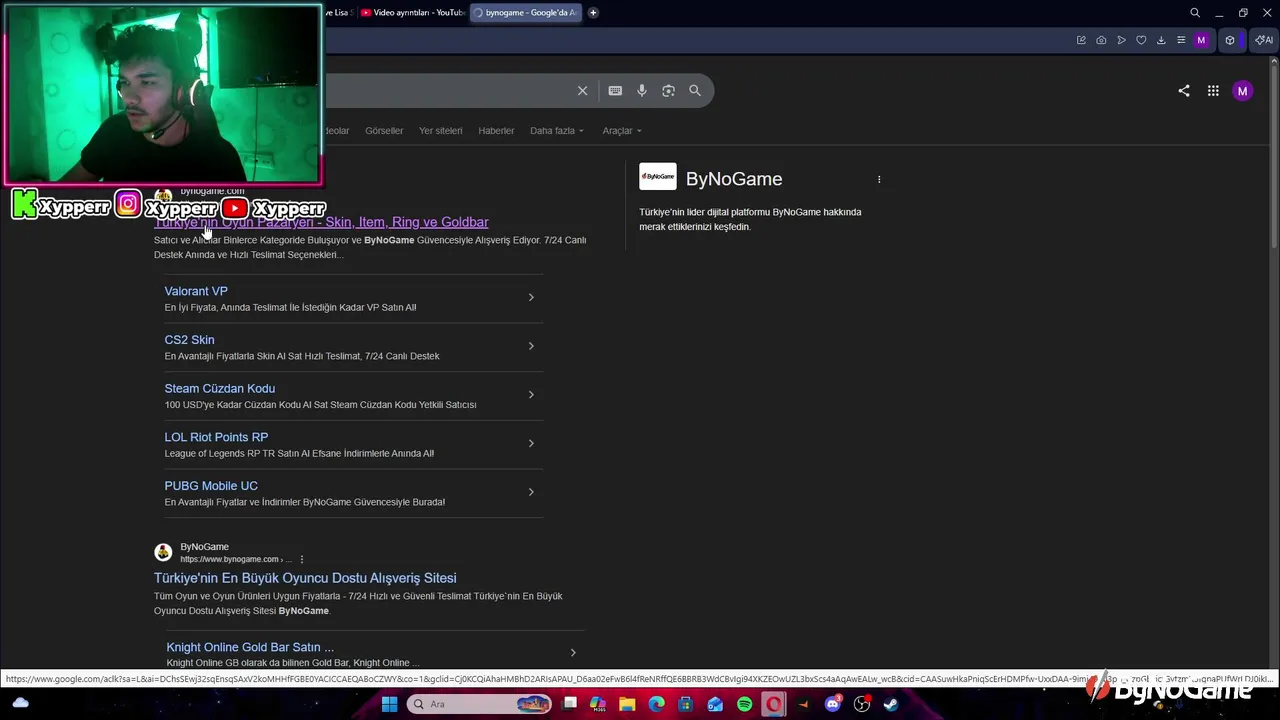Open Türkiye'nin Oyun Pazaryeri sponsored result
The height and width of the screenshot is (720, 1280).
pos(321,222)
